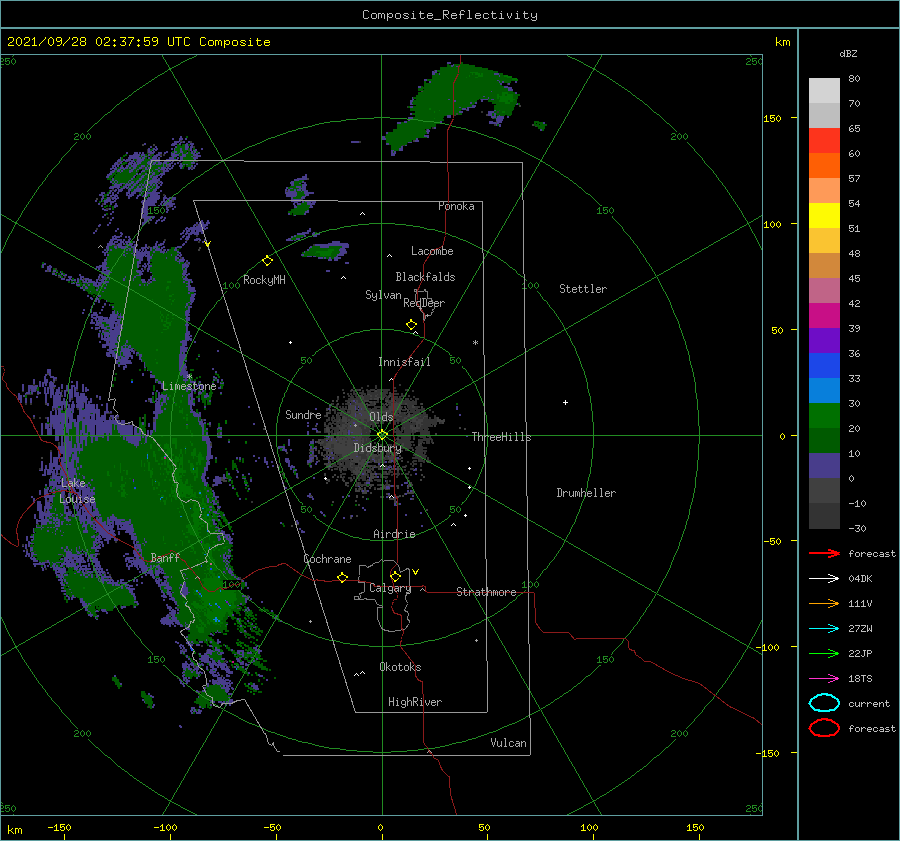Click the orange 111V arrow icon
This screenshot has height=841, width=900.
(824, 603)
